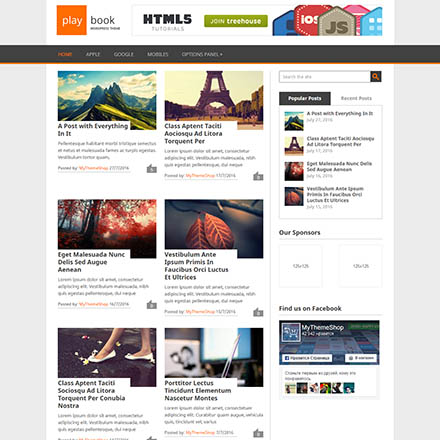Click MyThemeShop author link under red forest post

[93, 304]
